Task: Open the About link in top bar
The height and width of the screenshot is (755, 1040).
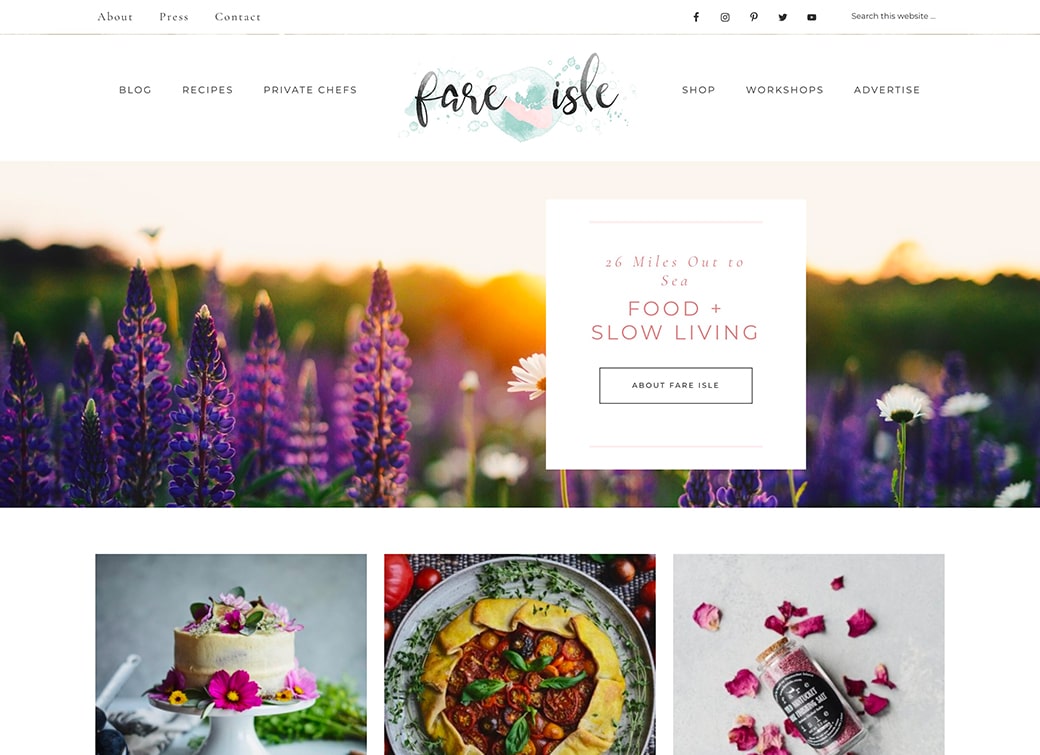Action: (115, 17)
